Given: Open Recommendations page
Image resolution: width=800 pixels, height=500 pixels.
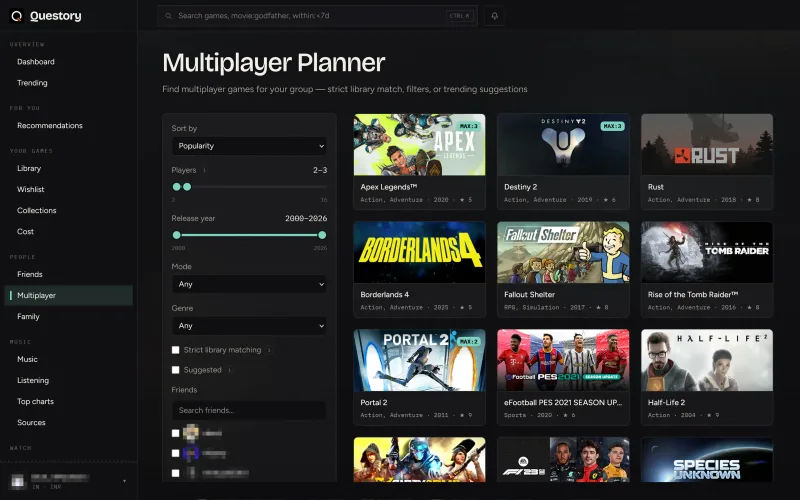Looking at the screenshot, I should click(x=49, y=126).
